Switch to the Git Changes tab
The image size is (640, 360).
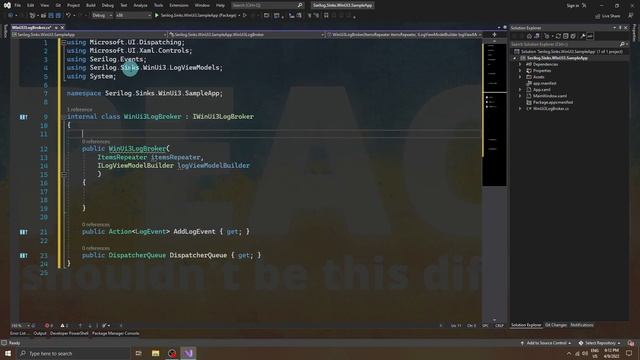click(556, 325)
